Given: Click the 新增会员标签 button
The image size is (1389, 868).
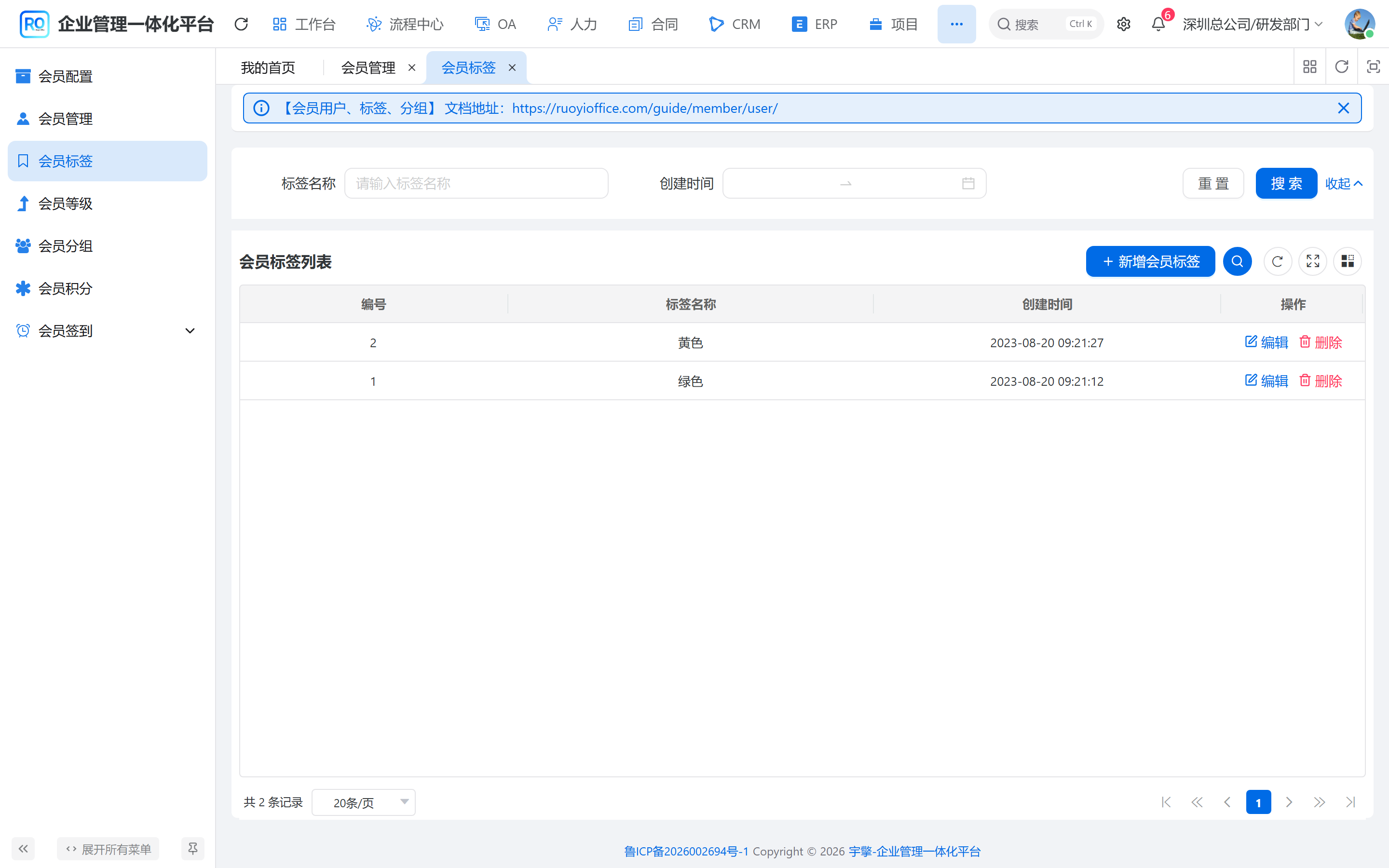Looking at the screenshot, I should point(1150,261).
